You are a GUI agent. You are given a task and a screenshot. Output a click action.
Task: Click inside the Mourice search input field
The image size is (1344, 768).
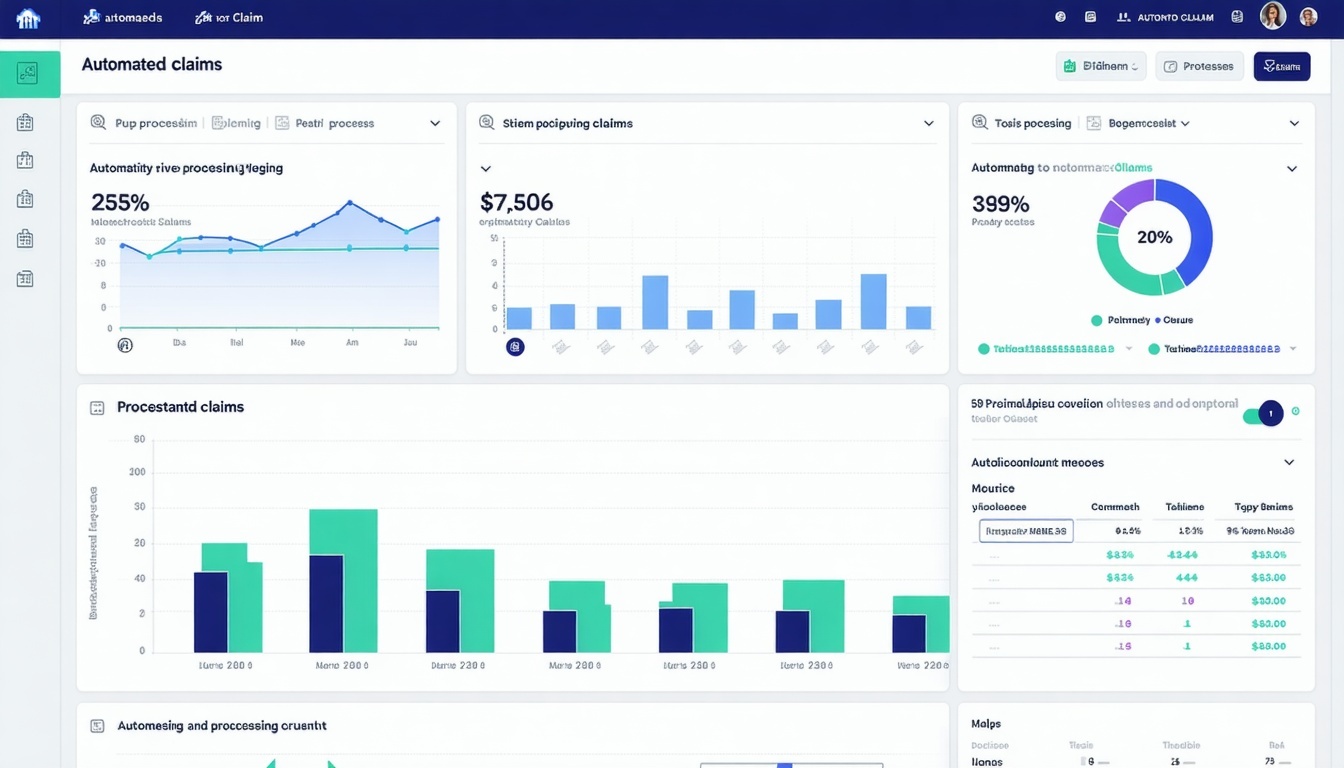pyautogui.click(x=1024, y=531)
